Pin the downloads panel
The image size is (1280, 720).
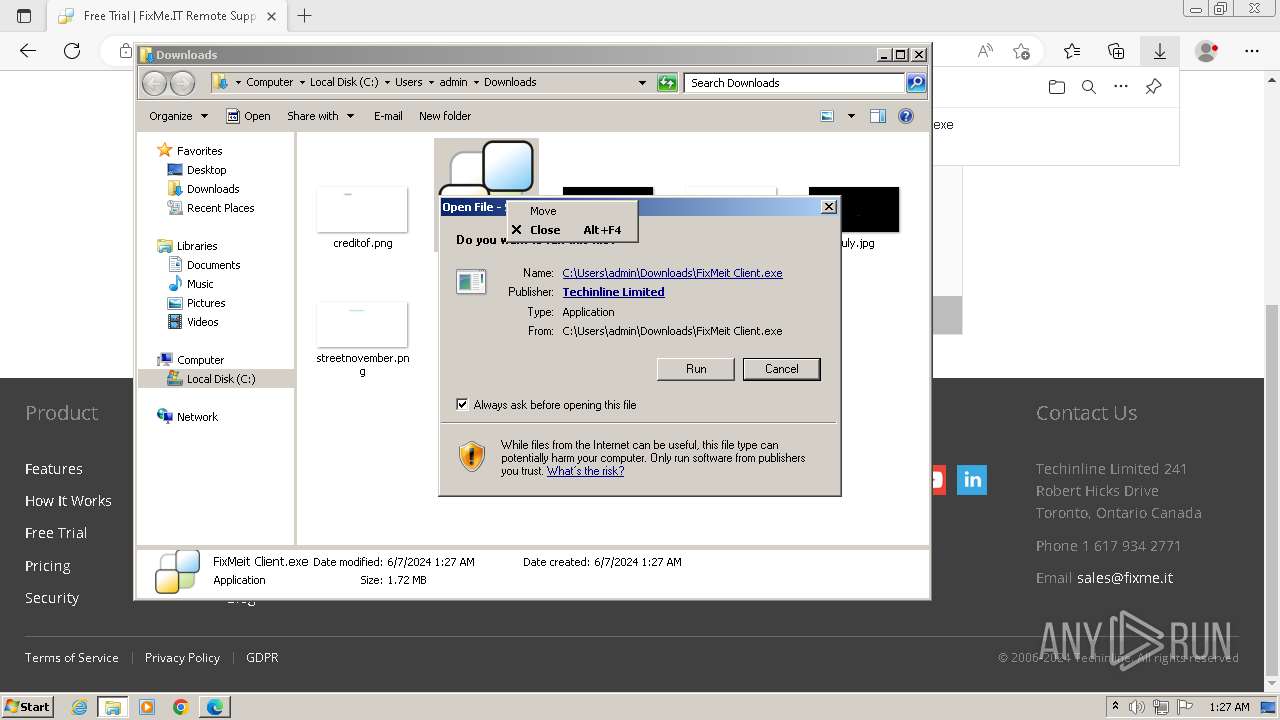1153,87
